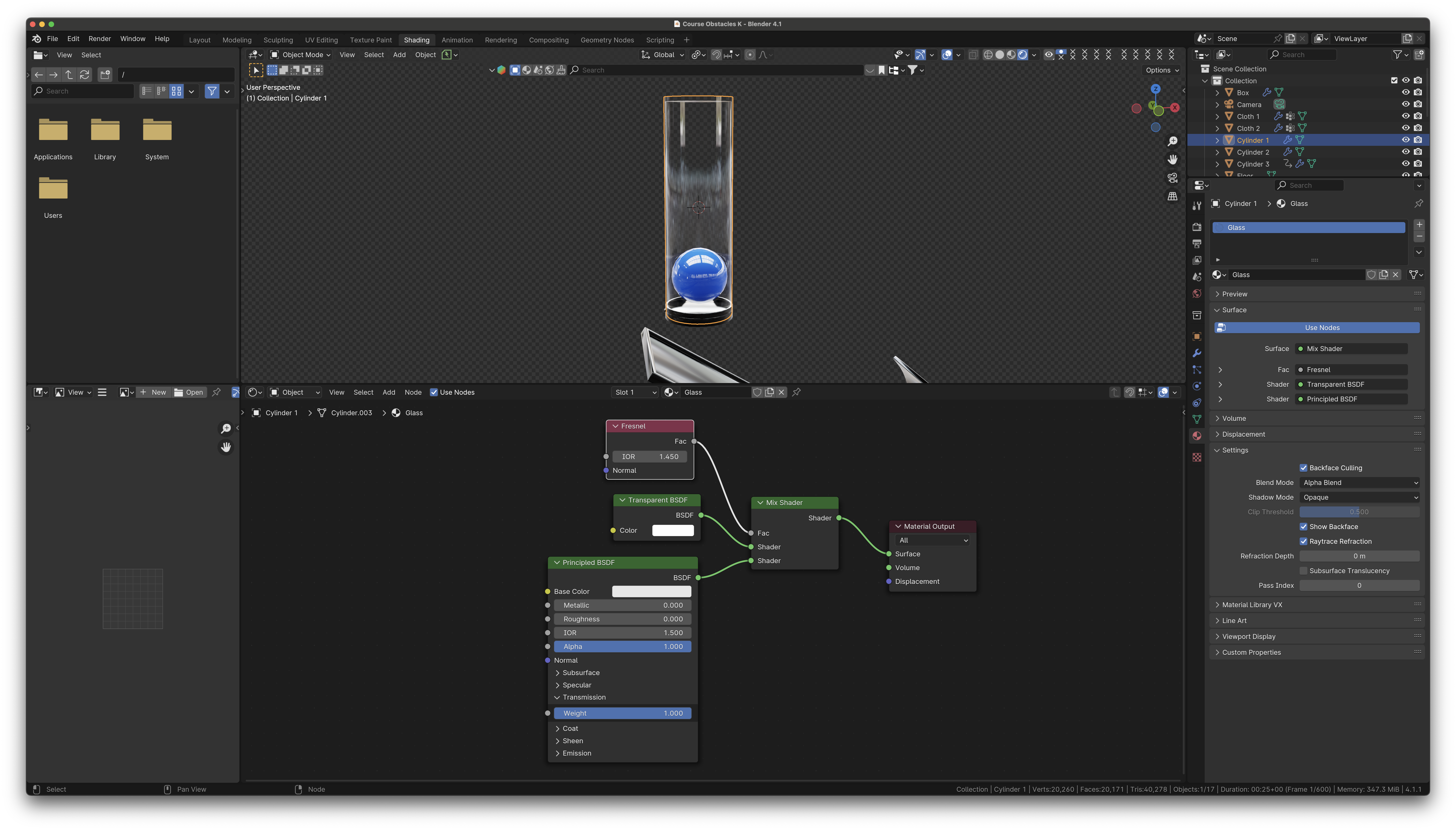The image size is (1456, 830).
Task: Refresh the file browser listing
Action: coord(84,75)
